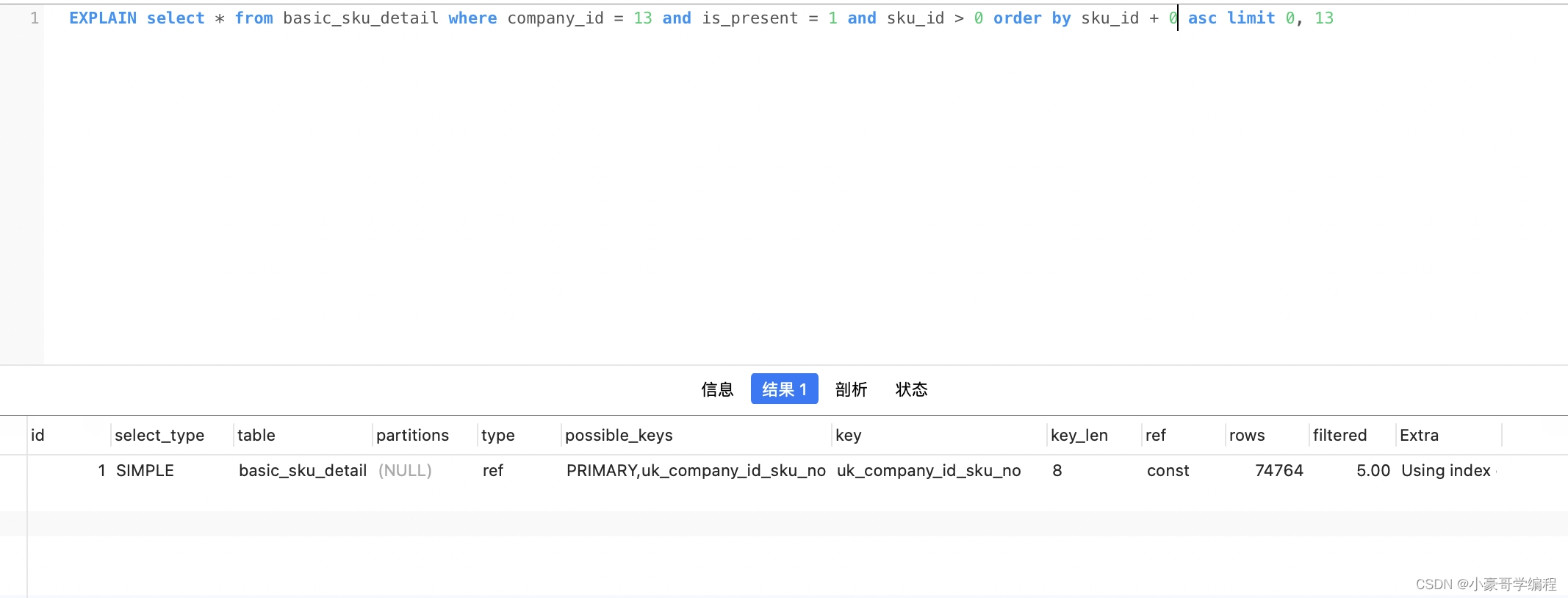The image size is (1568, 598).
Task: Click is_present in the SQL query
Action: (x=750, y=18)
